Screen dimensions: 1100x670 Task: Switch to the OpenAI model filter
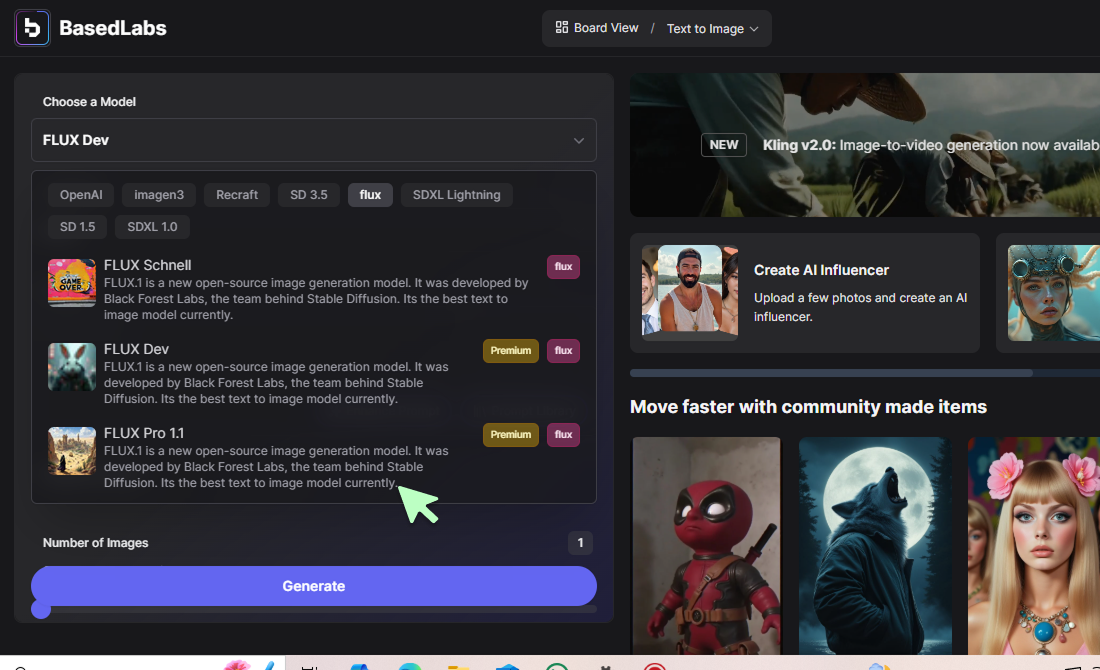pos(81,195)
